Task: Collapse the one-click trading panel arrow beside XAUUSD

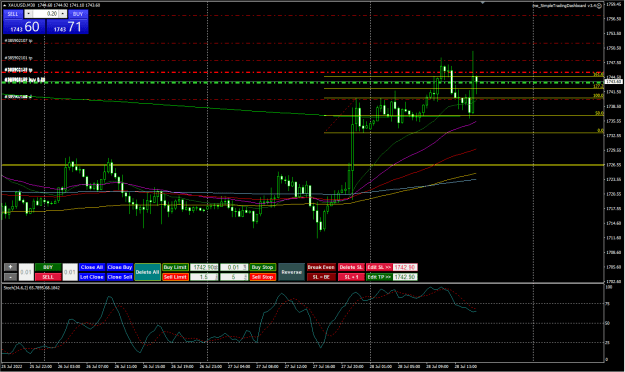Action: click(4, 5)
